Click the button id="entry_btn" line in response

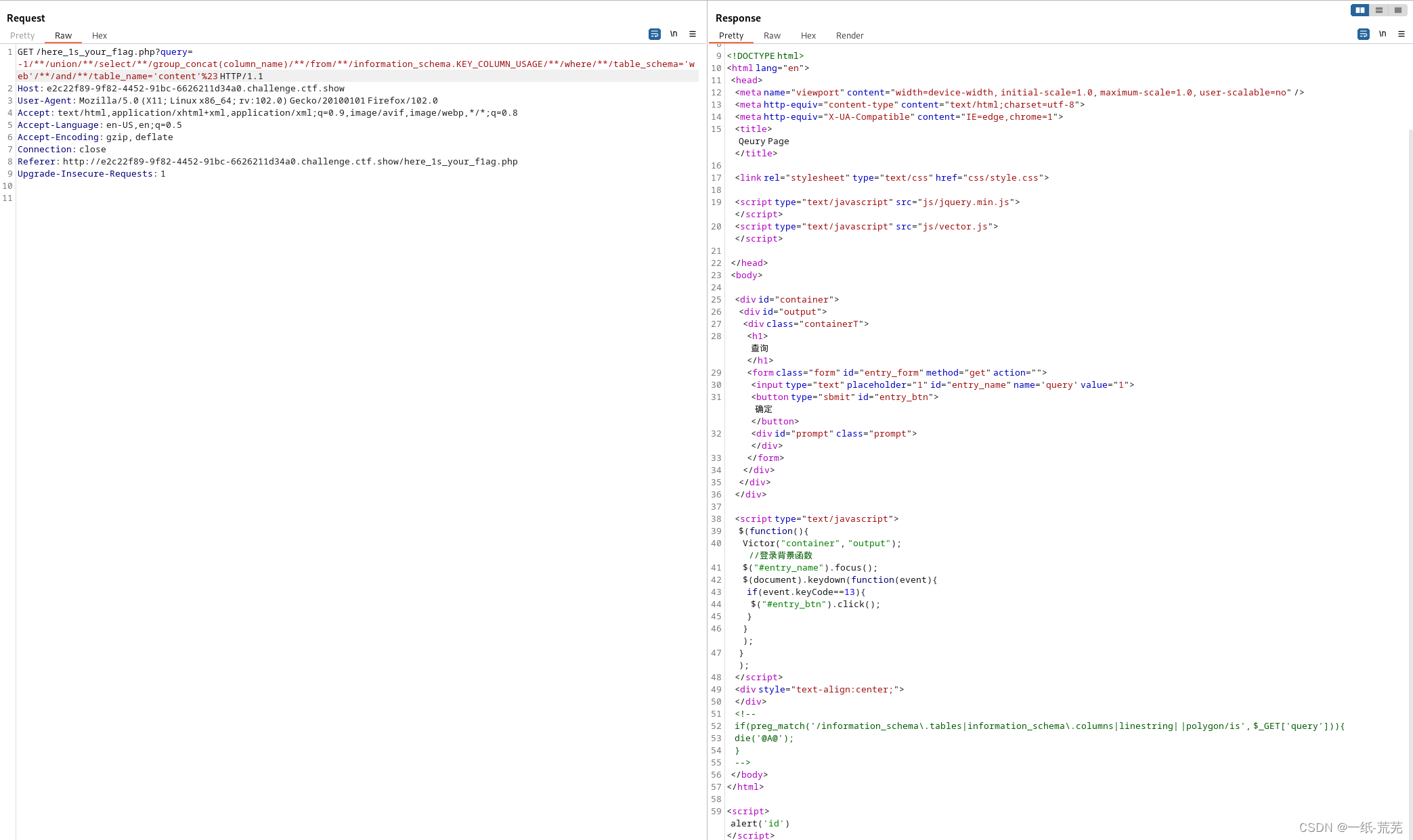(845, 397)
